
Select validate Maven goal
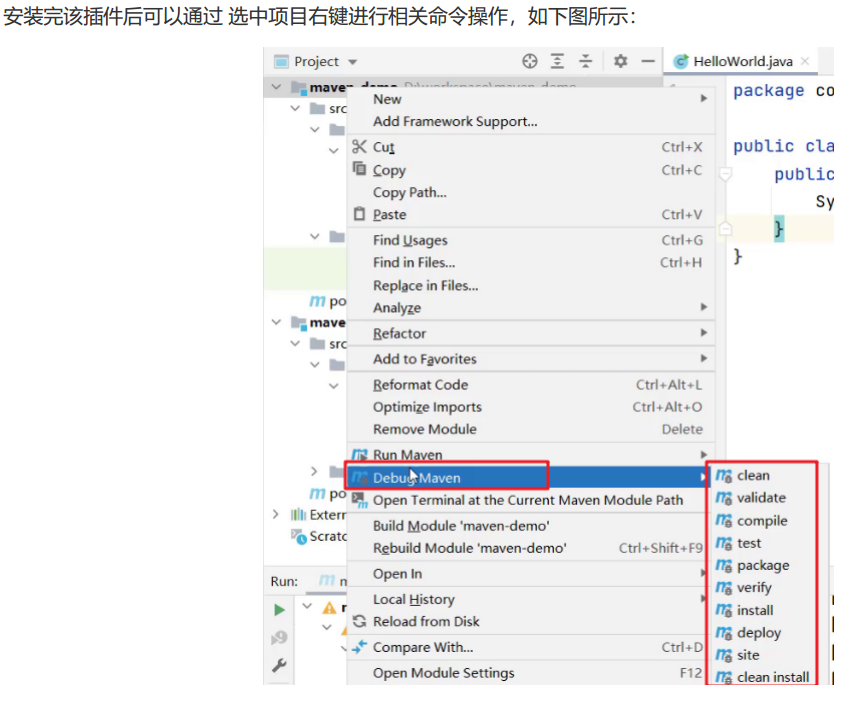(762, 498)
